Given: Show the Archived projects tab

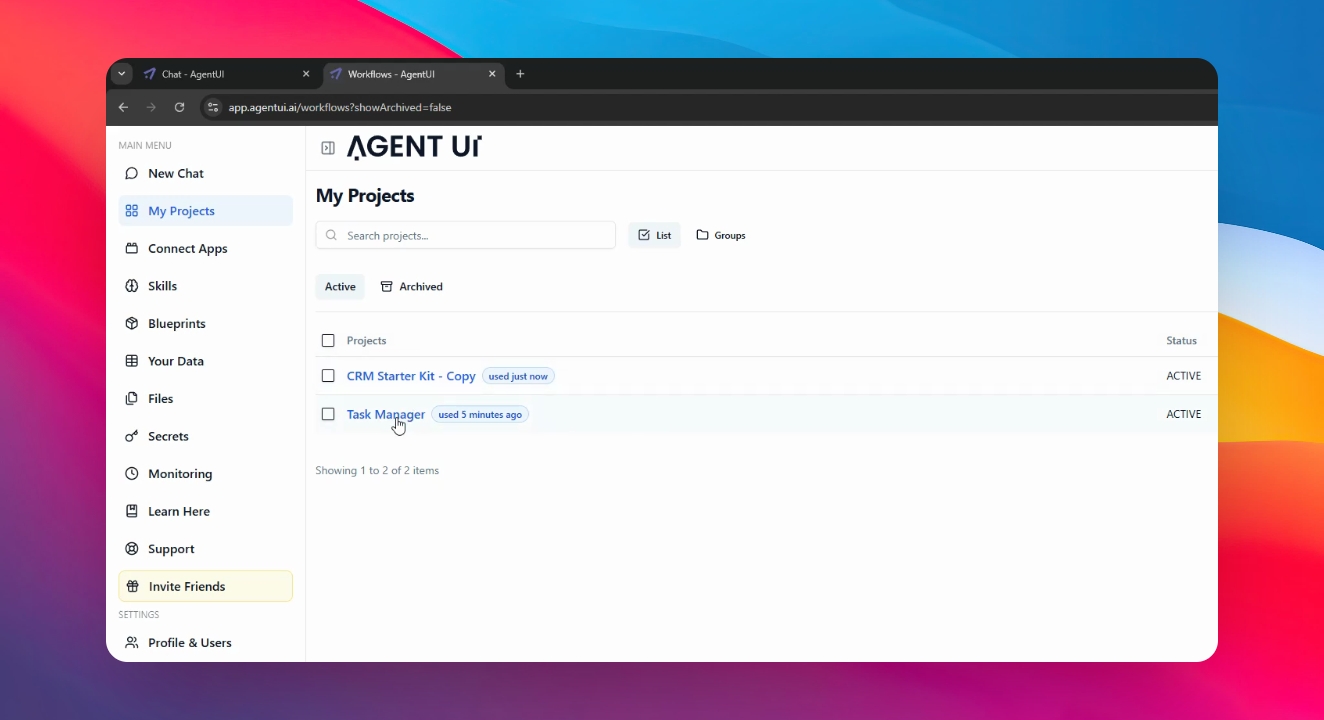Looking at the screenshot, I should coord(411,287).
